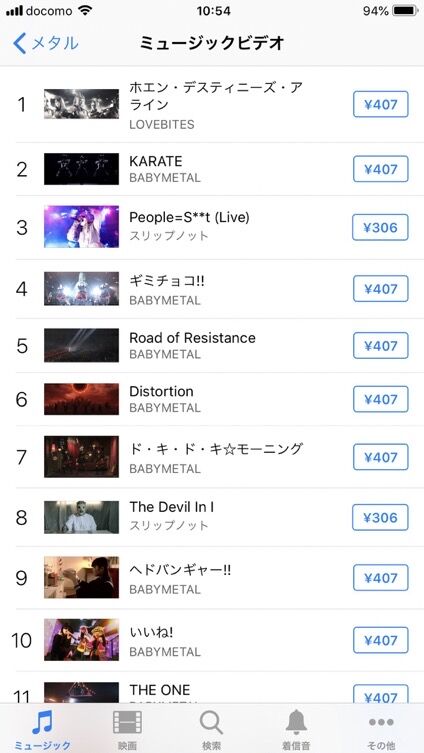Go back to the メタル genre page
This screenshot has width=424, height=753.
click(46, 43)
